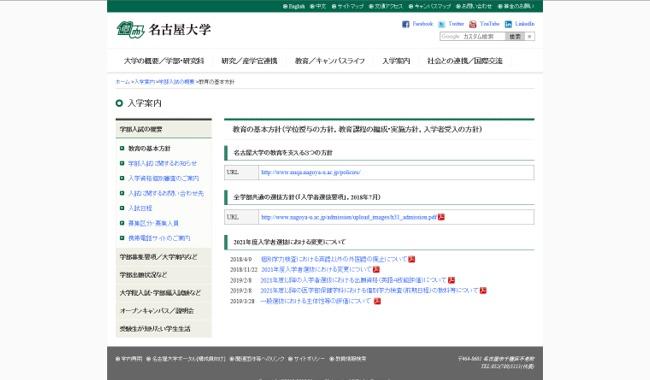Open PDF icon on second 2019/2/8 row
650x380 pixels.
click(483, 290)
